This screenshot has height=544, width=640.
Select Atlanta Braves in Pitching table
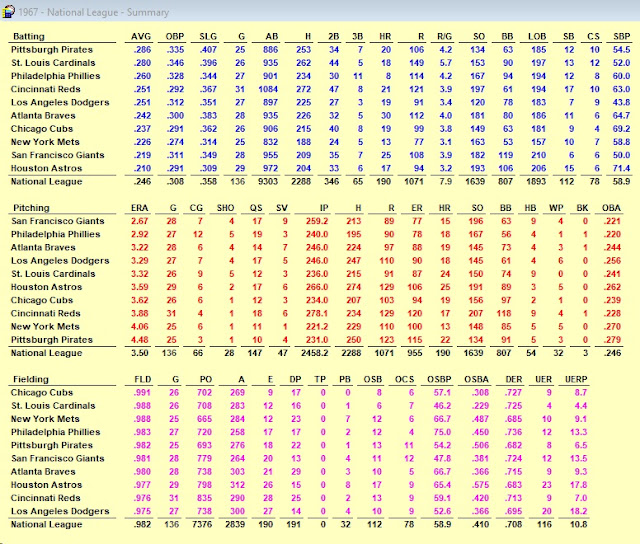pos(43,247)
